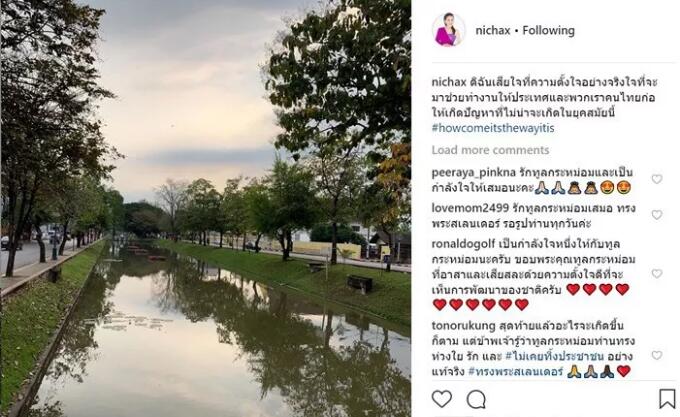
Task: Click the canal photo
Action: pos(206,208)
